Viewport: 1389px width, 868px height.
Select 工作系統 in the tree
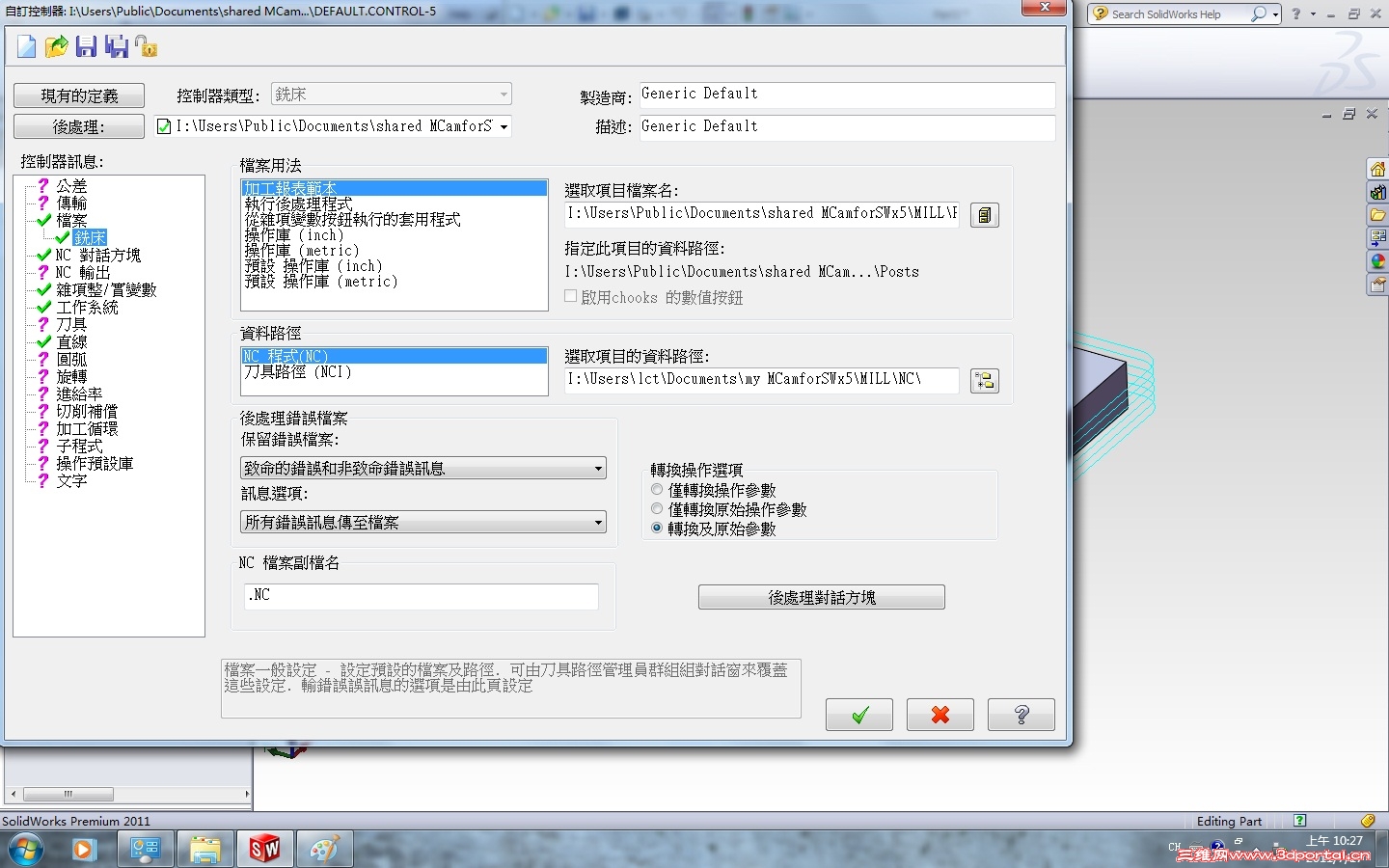pyautogui.click(x=87, y=307)
